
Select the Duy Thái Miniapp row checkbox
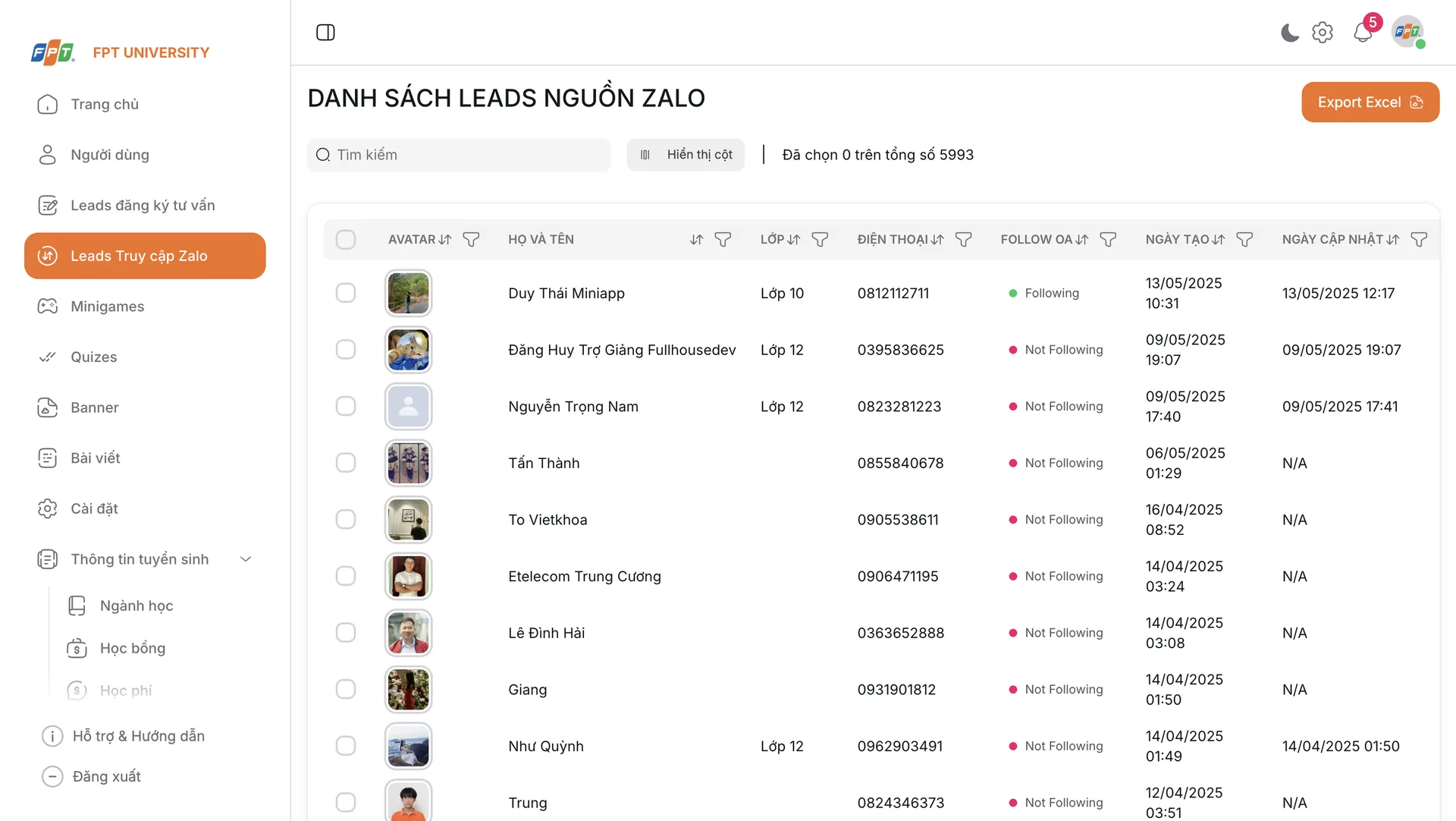(x=346, y=293)
